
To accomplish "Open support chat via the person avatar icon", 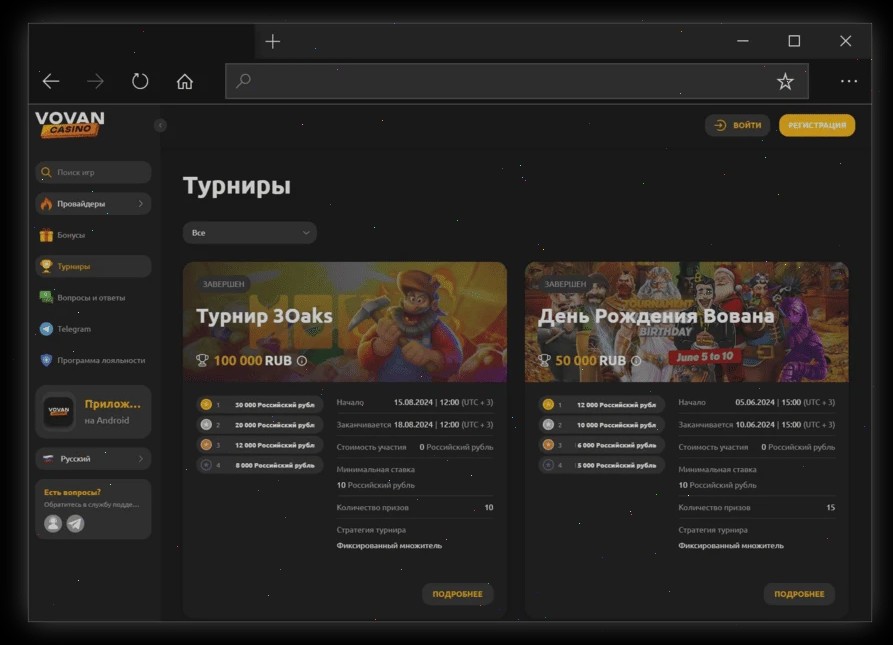I will coord(53,523).
